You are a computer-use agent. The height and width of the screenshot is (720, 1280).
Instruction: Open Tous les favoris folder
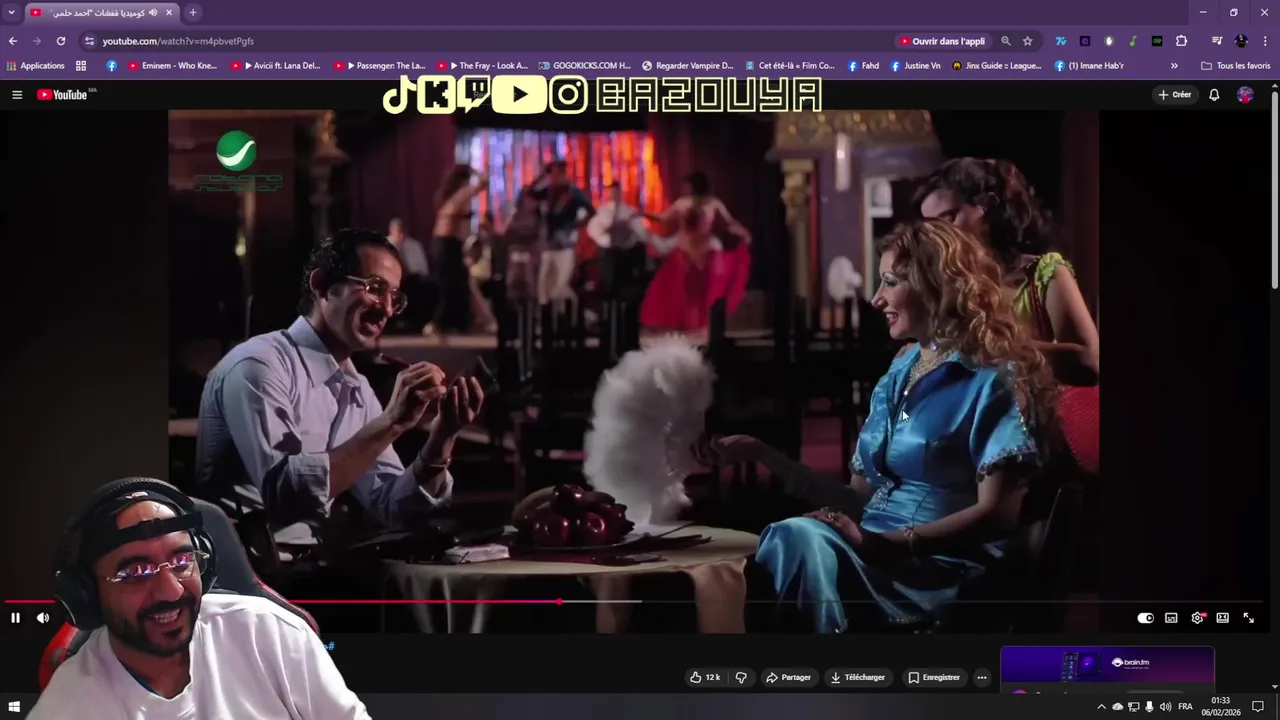point(1236,66)
